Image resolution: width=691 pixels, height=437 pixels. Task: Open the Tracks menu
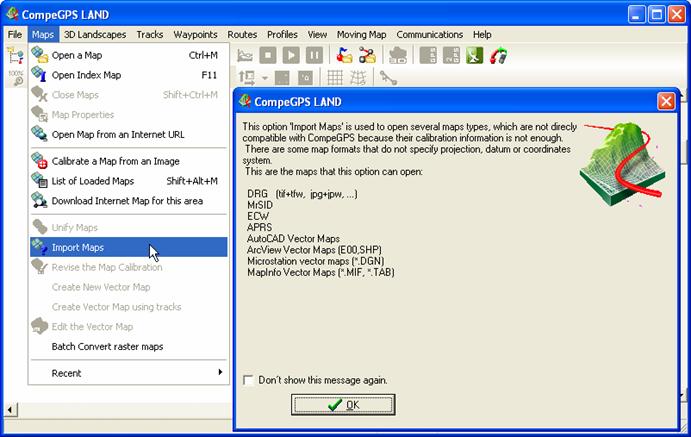tap(150, 34)
